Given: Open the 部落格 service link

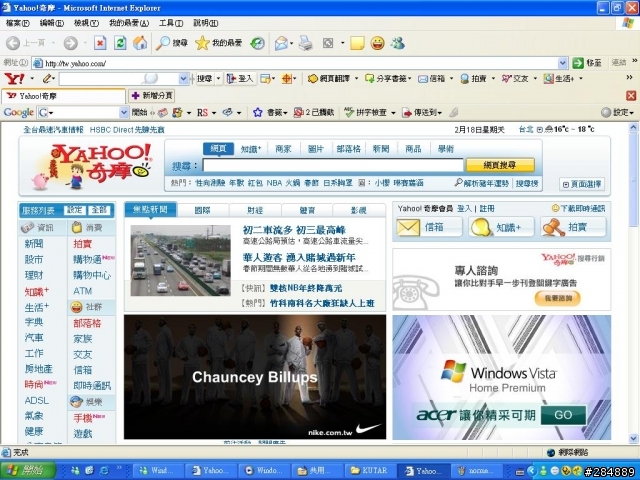Looking at the screenshot, I should pos(87,323).
